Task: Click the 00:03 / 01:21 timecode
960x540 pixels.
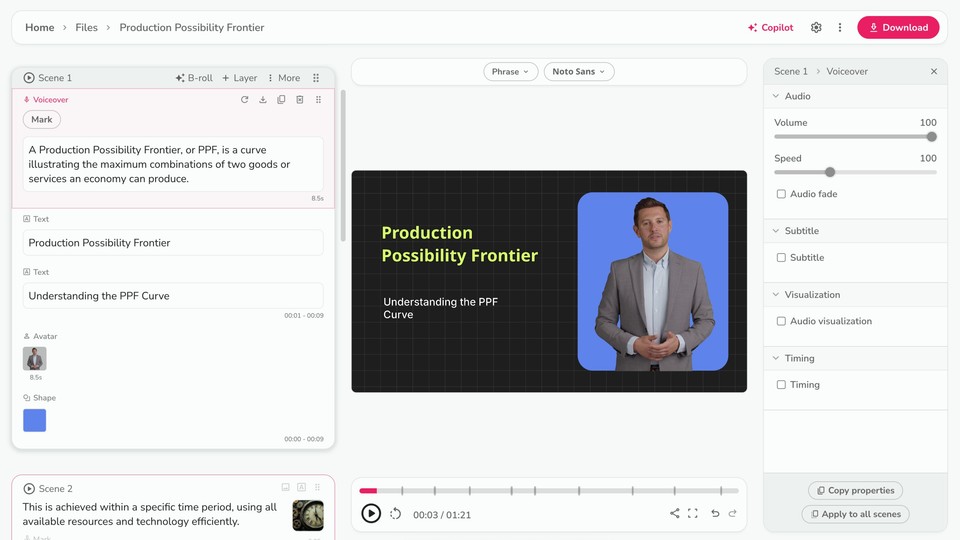Action: point(442,515)
